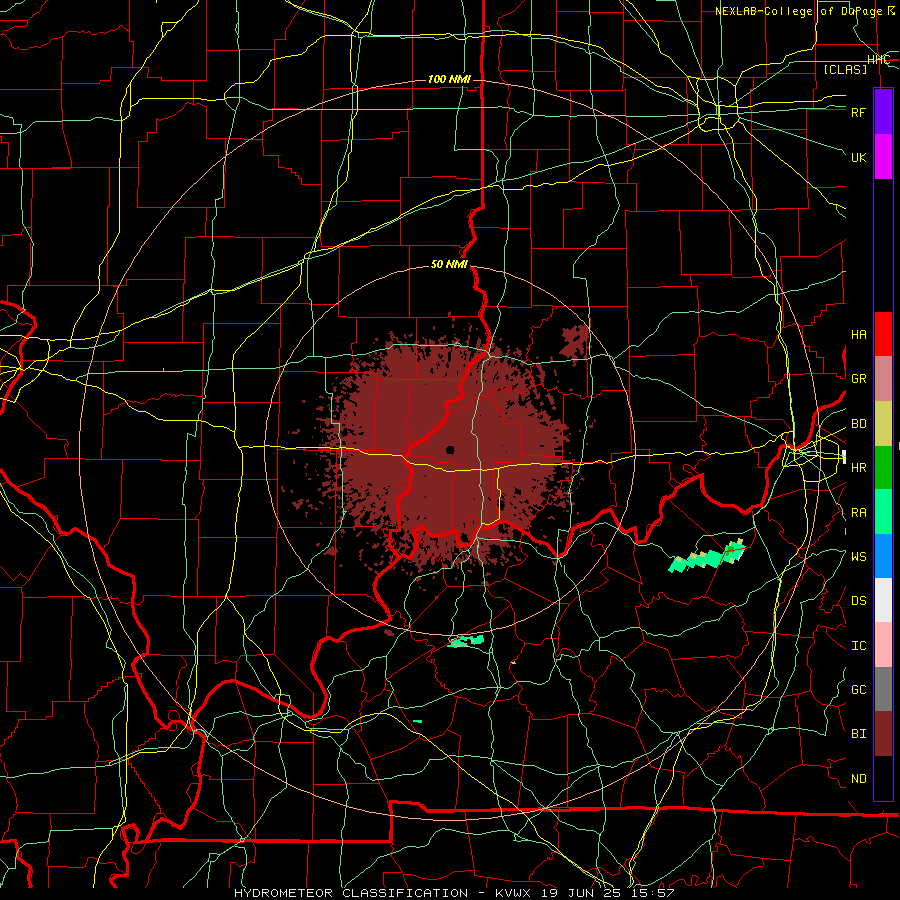The width and height of the screenshot is (900, 900).
Task: Click the 'ND' legend label
Action: 858,779
